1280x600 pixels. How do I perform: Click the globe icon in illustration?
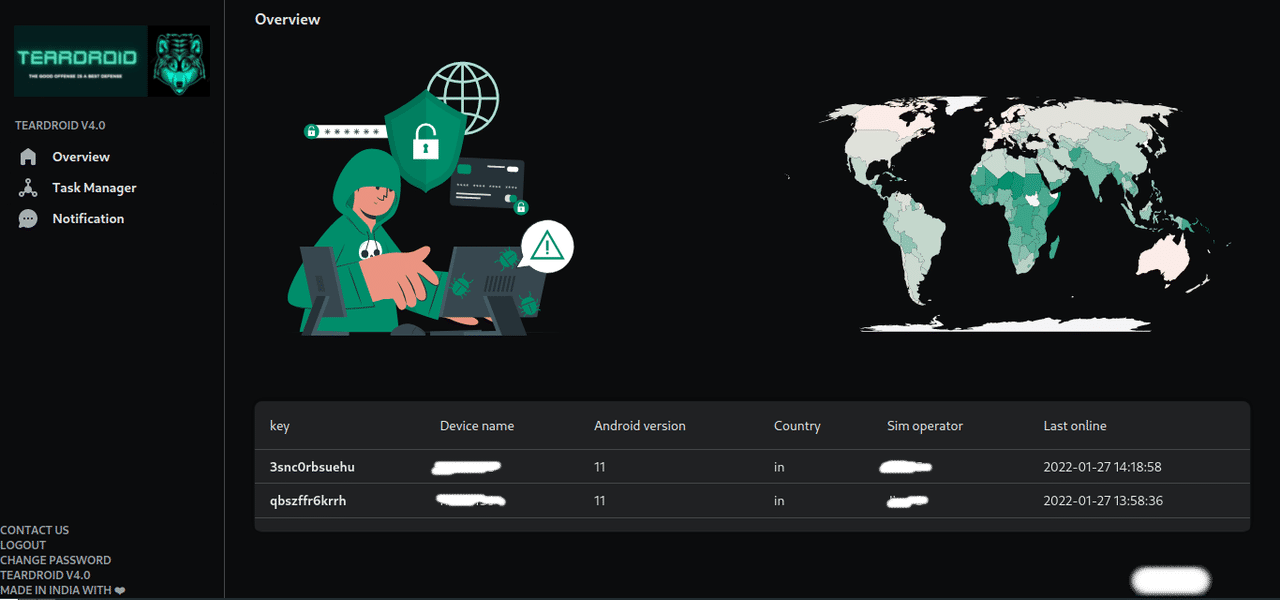(x=463, y=96)
